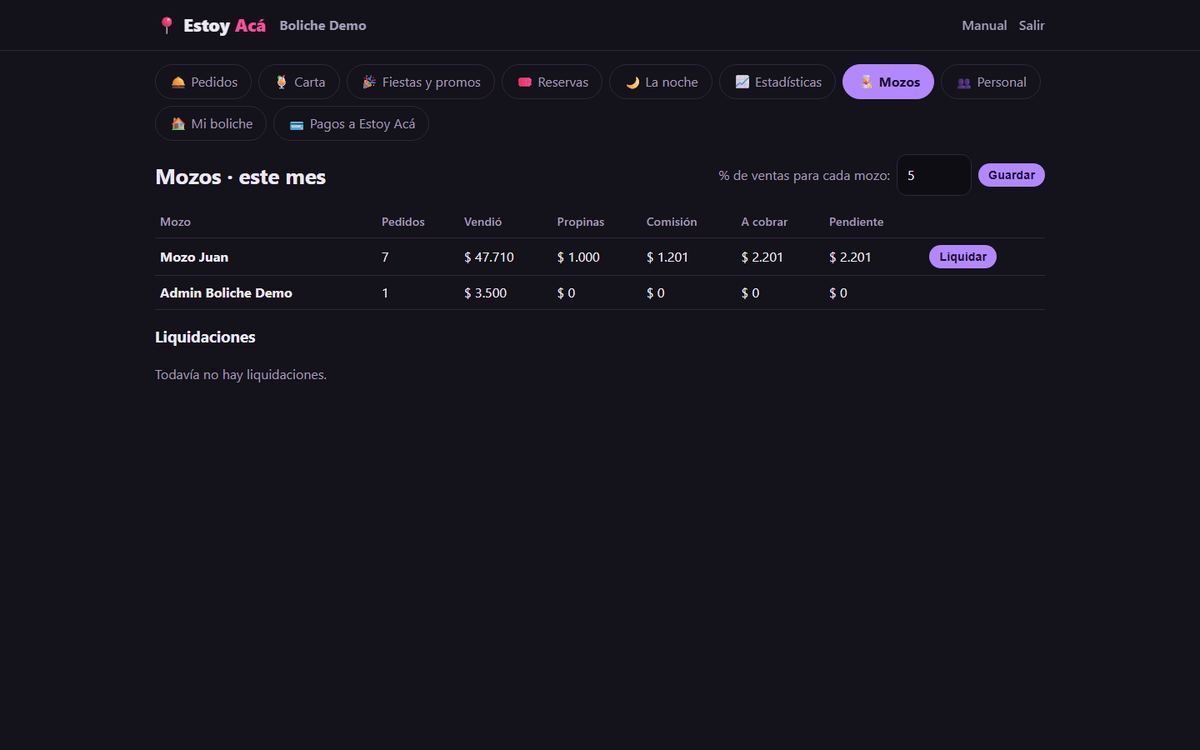Click the people icon on Personal tab

coord(964,82)
